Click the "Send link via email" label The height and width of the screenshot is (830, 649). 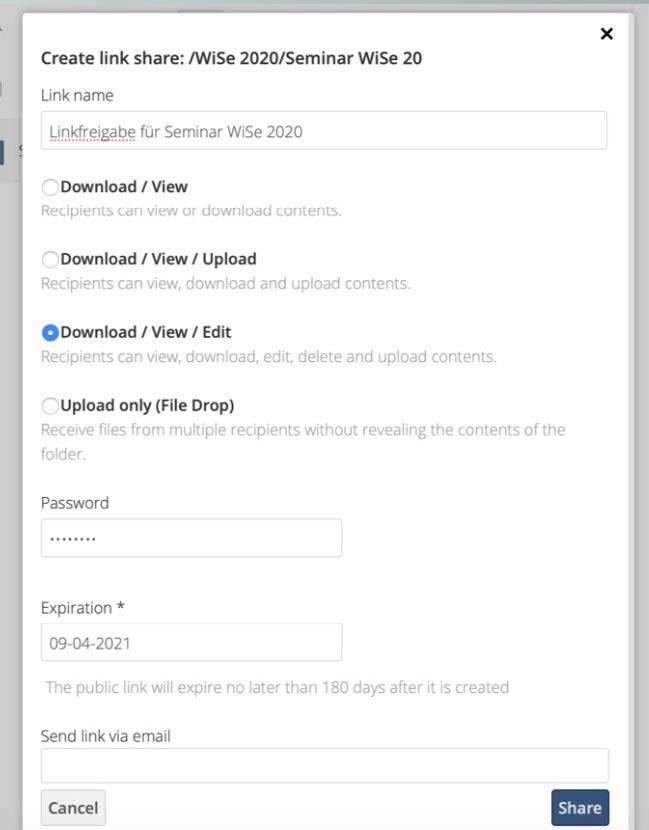106,737
